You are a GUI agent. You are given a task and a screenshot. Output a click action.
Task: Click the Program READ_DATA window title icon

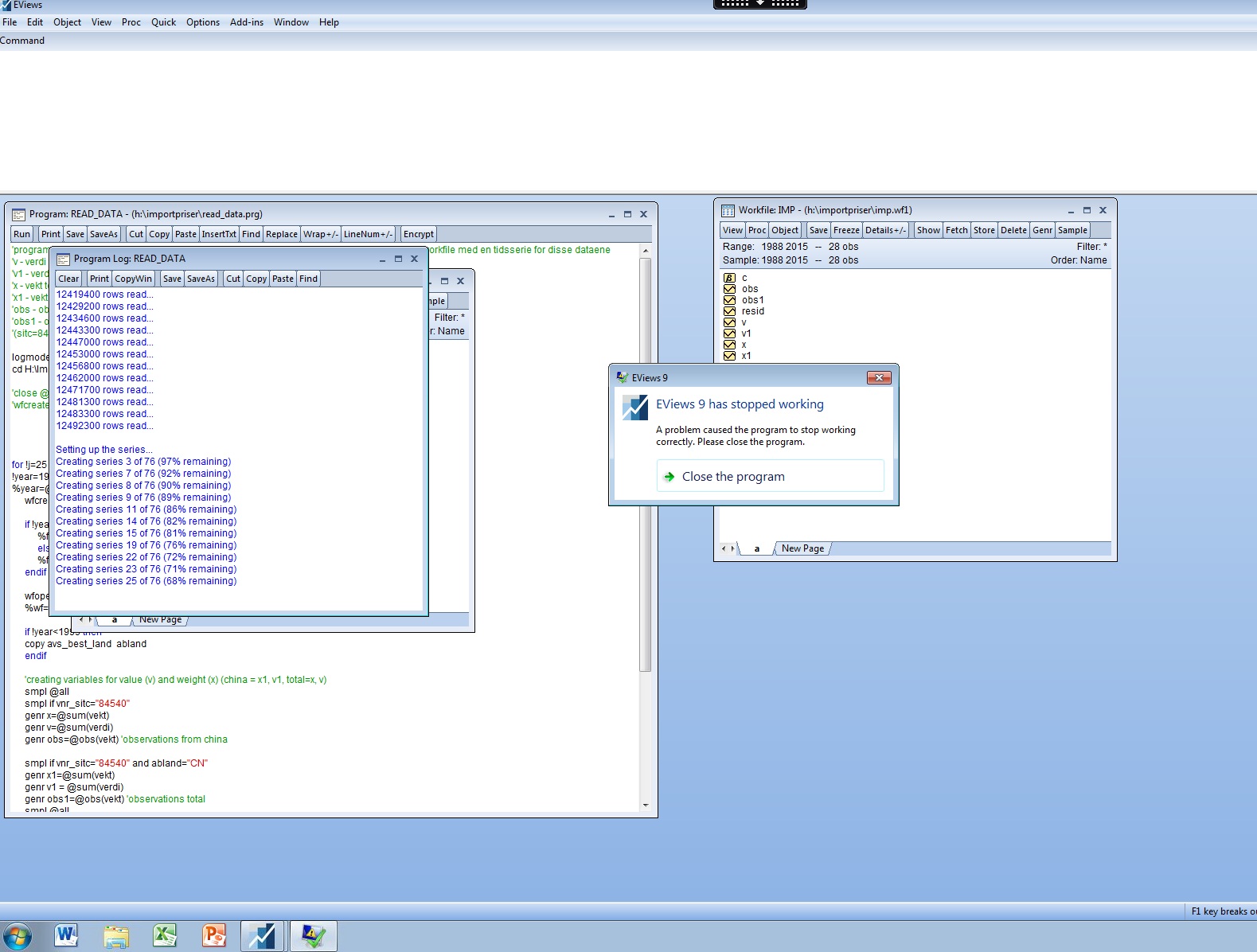click(18, 214)
